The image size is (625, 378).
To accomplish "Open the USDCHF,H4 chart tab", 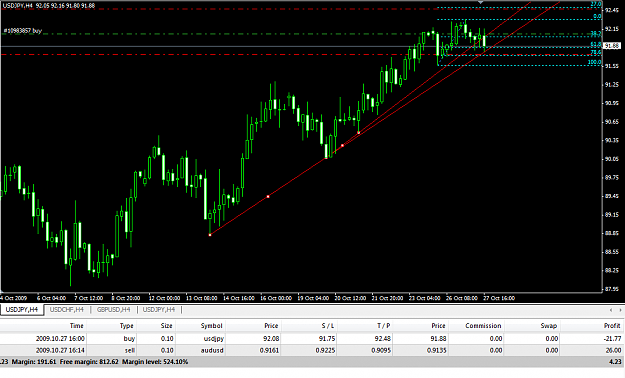I will click(x=67, y=309).
